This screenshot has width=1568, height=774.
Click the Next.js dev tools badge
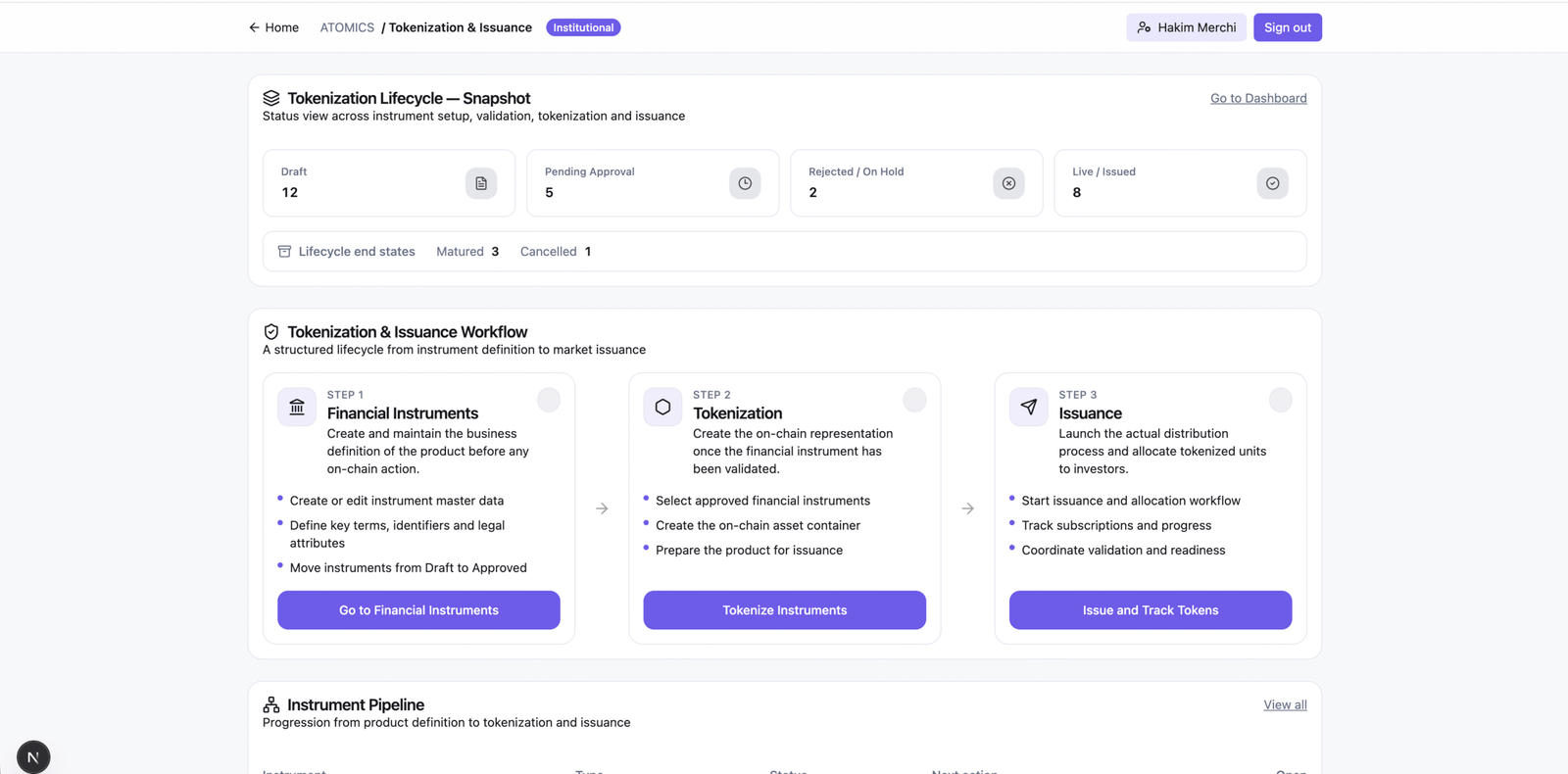coord(33,757)
